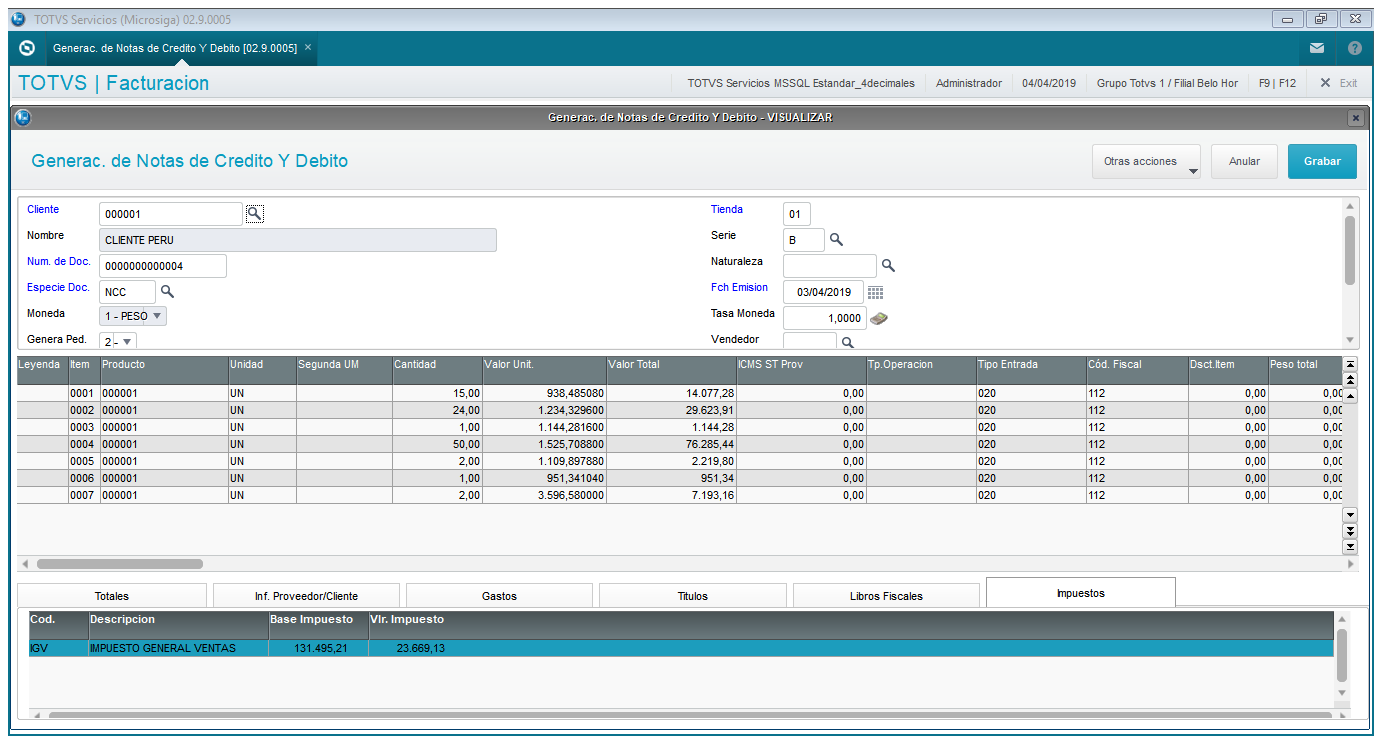Open the Titulos tab
The image size is (1382, 744).
[x=692, y=595]
